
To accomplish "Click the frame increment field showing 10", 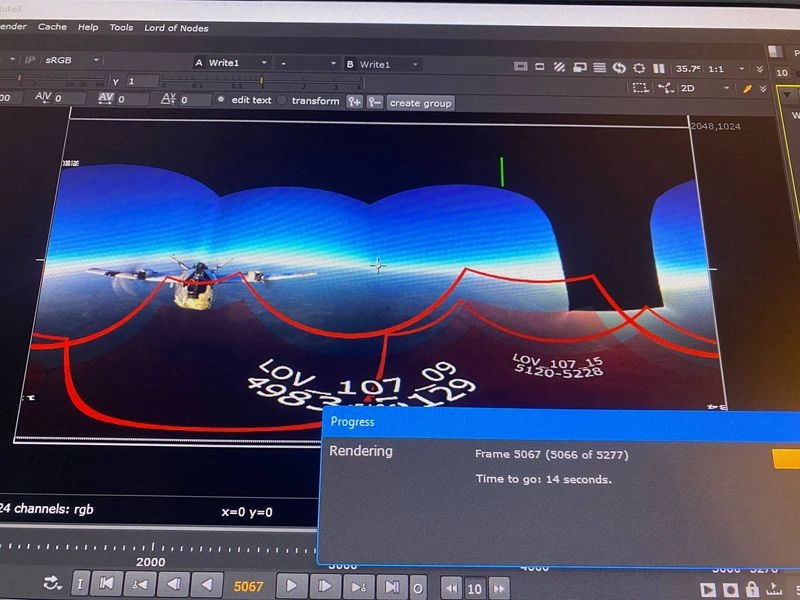I will coord(475,589).
